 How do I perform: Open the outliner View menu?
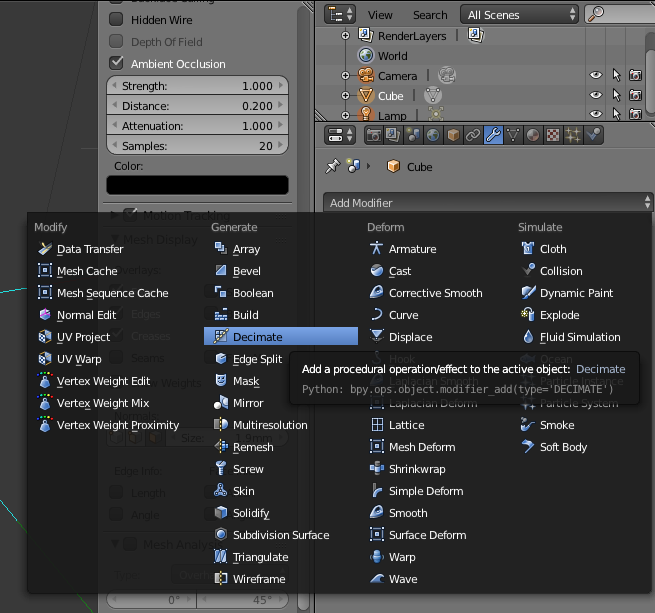(380, 15)
